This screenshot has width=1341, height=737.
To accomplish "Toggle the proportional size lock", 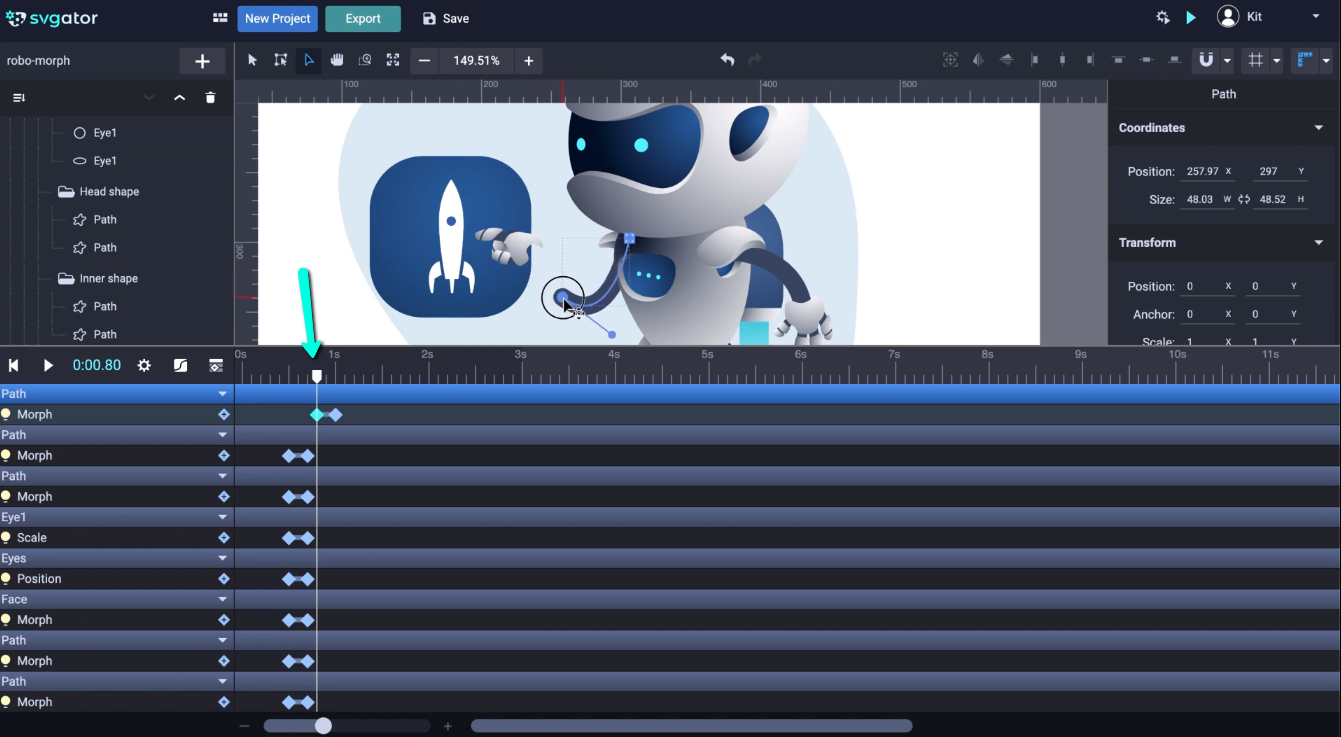I will [1244, 199].
